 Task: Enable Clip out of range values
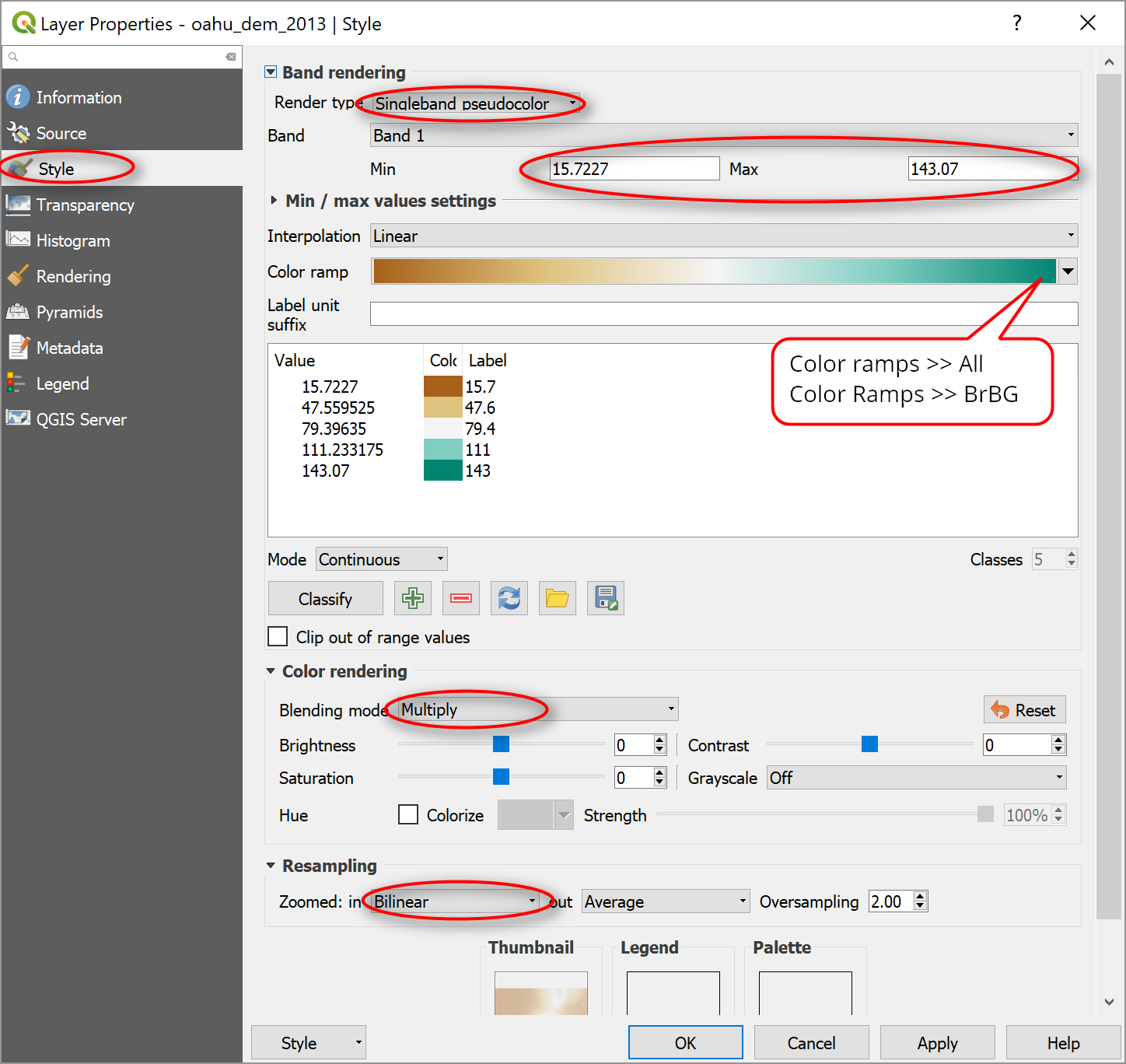(x=278, y=636)
